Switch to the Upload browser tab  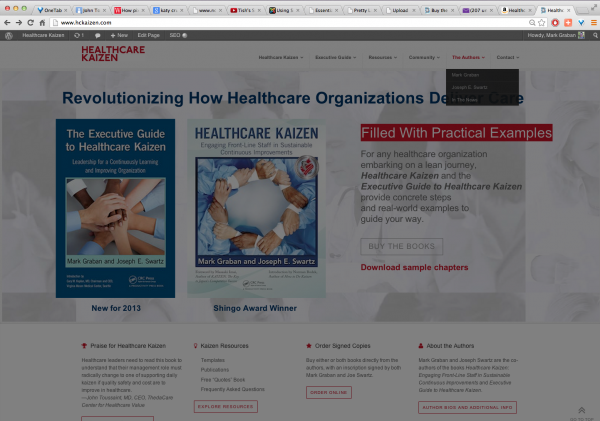399,10
